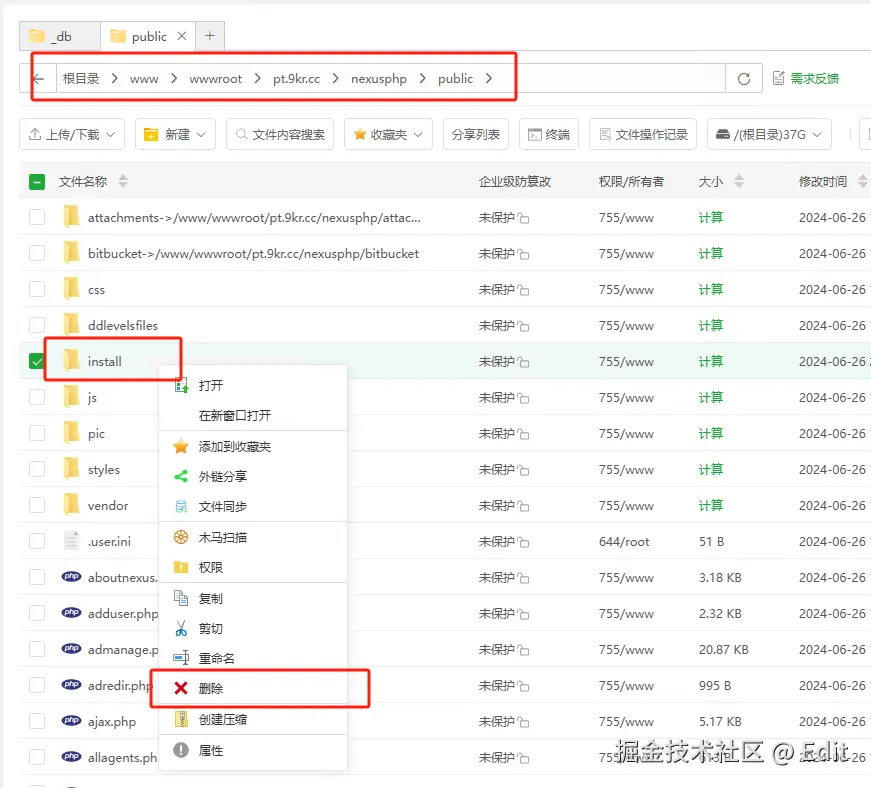This screenshot has width=871, height=788.
Task: Switch to the _db tab
Action: [x=59, y=36]
